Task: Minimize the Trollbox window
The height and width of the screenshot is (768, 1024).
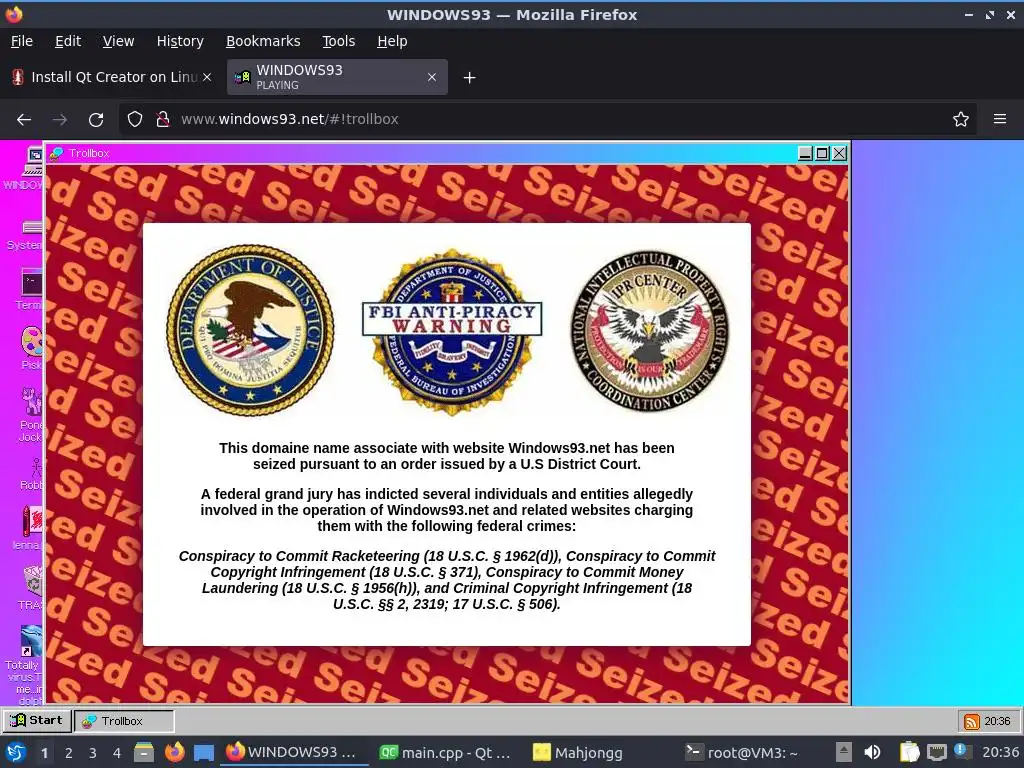Action: (805, 153)
